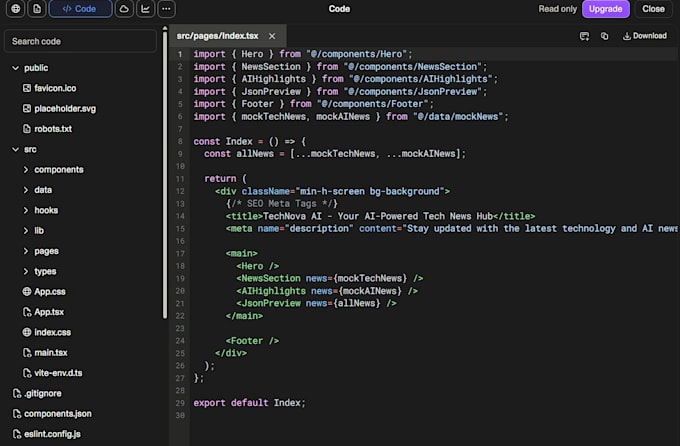
Task: Open the document view icon
Action: click(37, 9)
